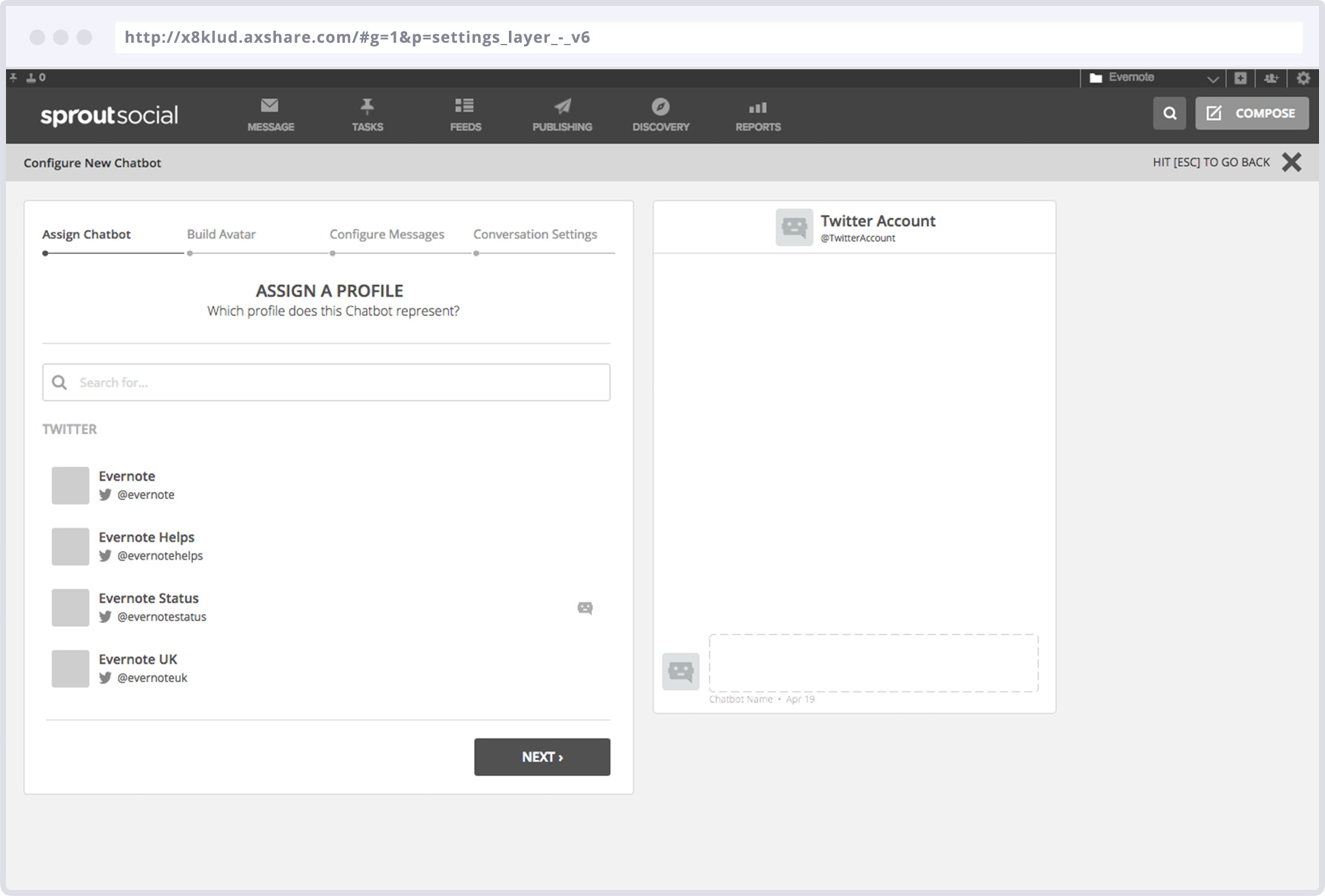Switch to the Configure Messages step
The image size is (1325, 896).
(387, 234)
